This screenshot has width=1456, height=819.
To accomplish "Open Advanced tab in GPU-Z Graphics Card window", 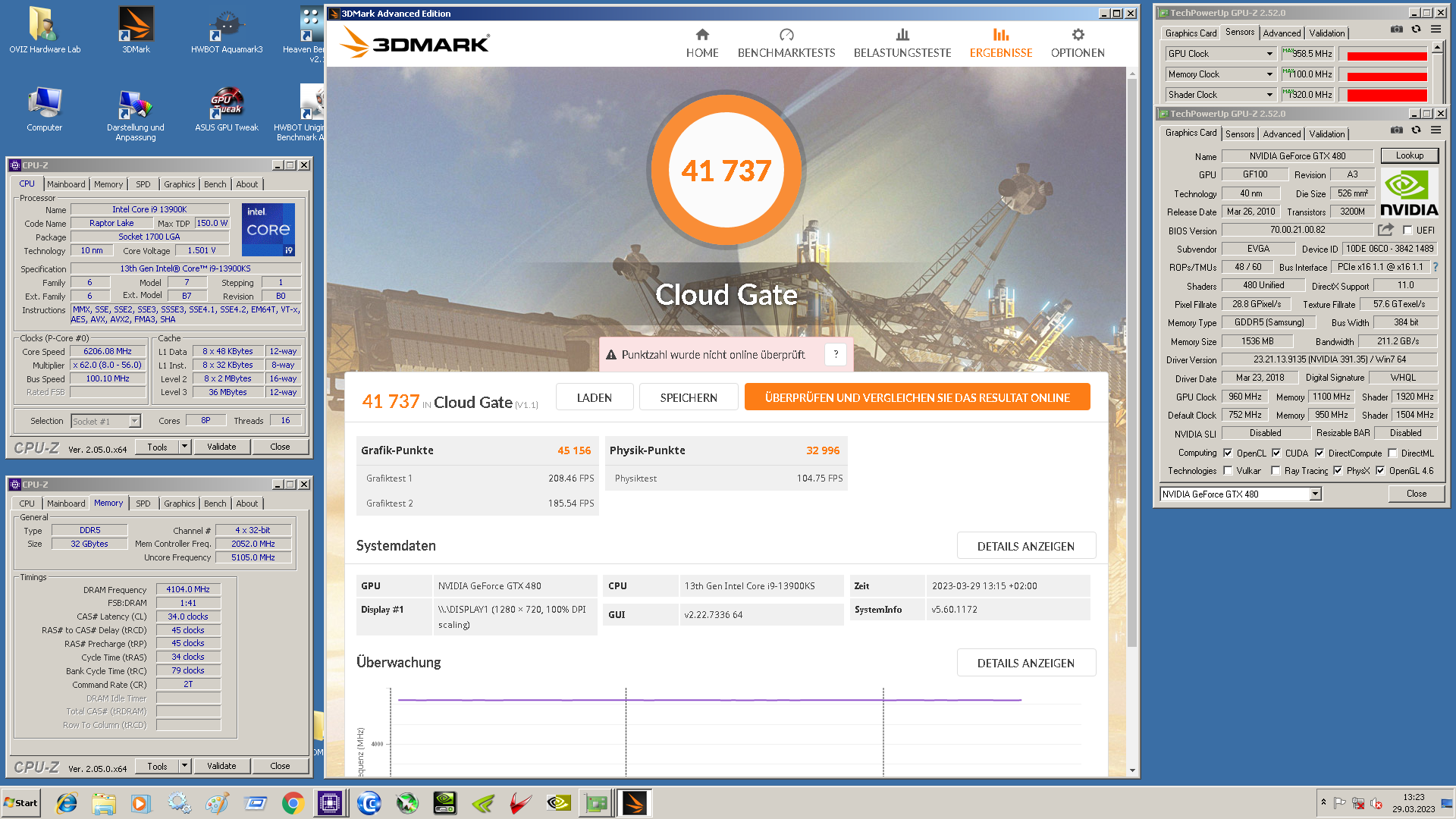I will tap(1282, 134).
